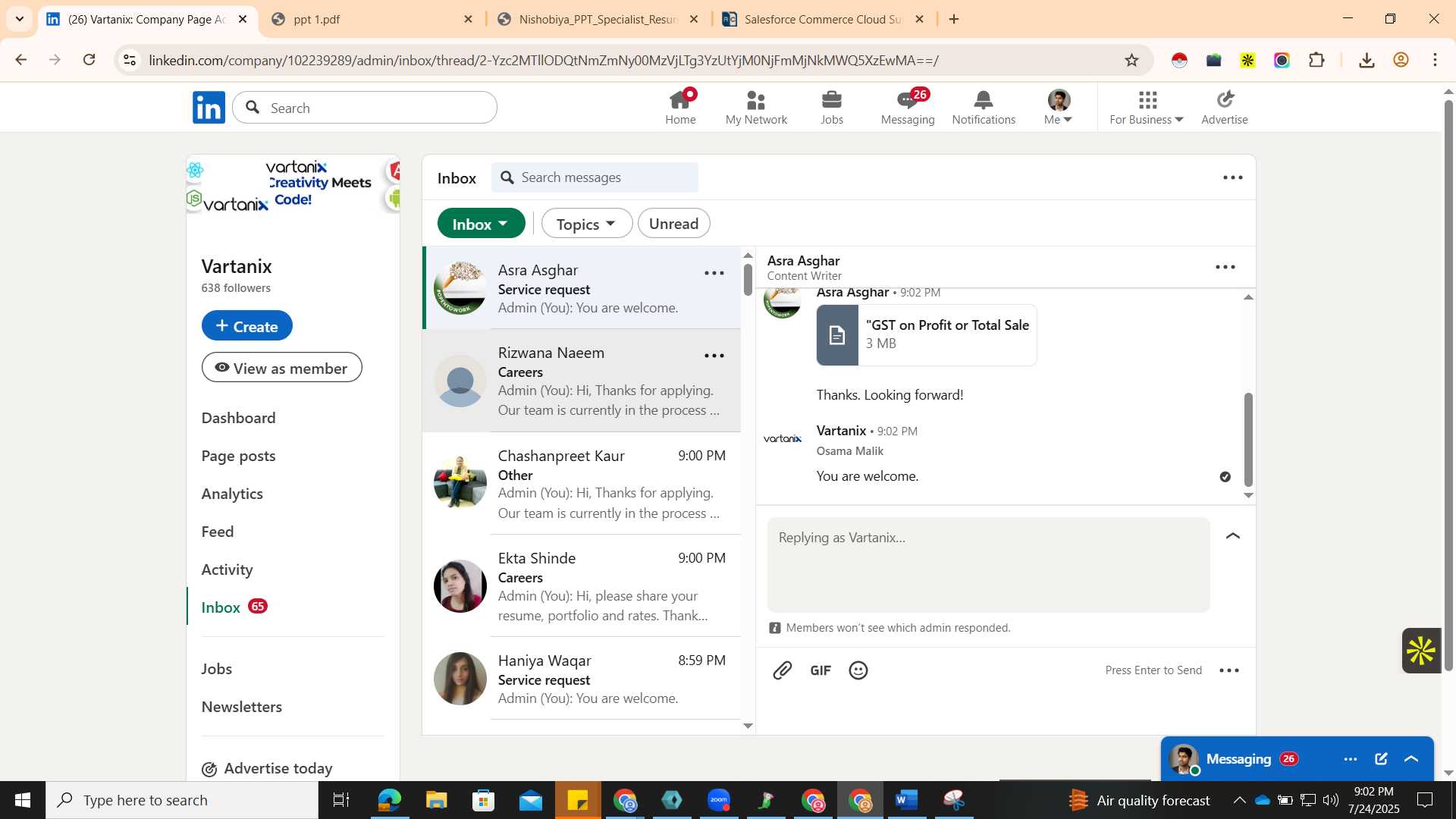The width and height of the screenshot is (1456, 819).
Task: Open Notifications bell icon
Action: [x=984, y=107]
